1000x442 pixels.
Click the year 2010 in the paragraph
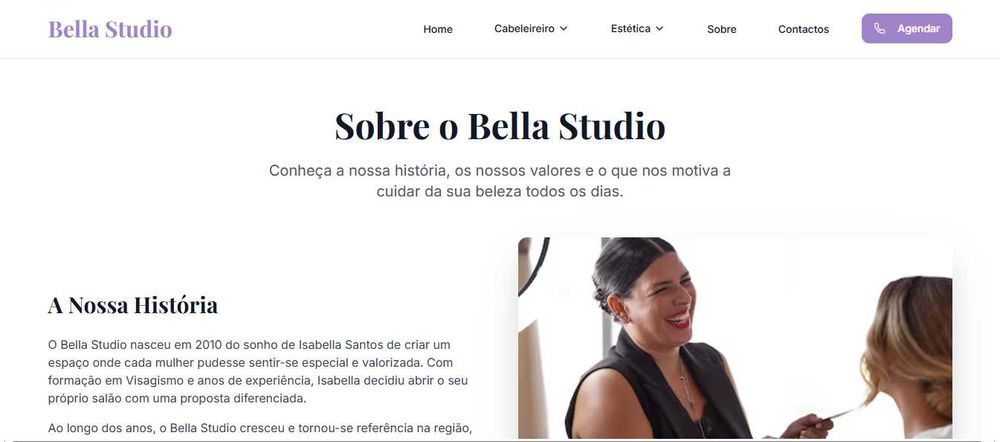tap(208, 345)
